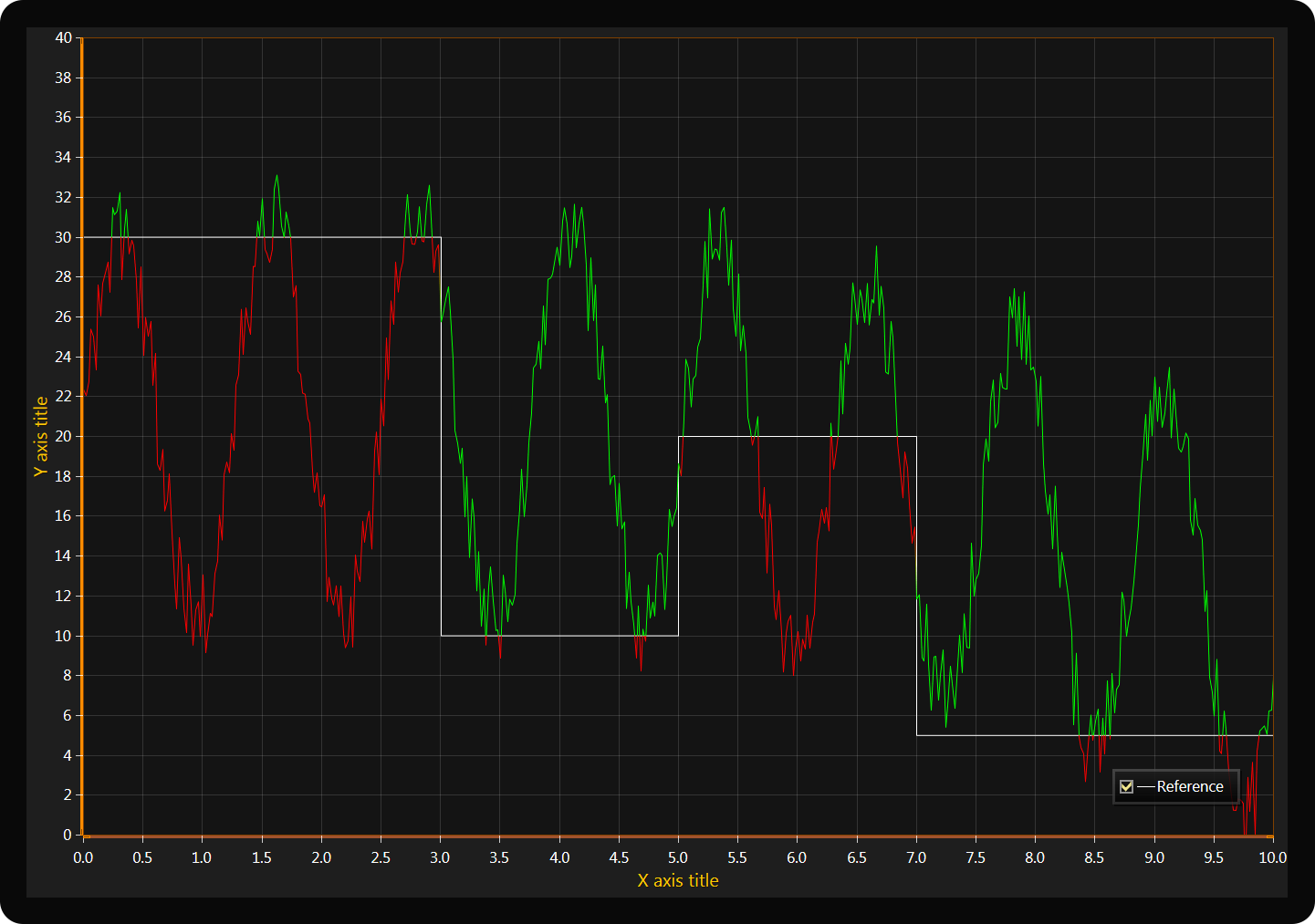Click the X axis value label 10.0
The width and height of the screenshot is (1315, 924).
coord(1272,857)
